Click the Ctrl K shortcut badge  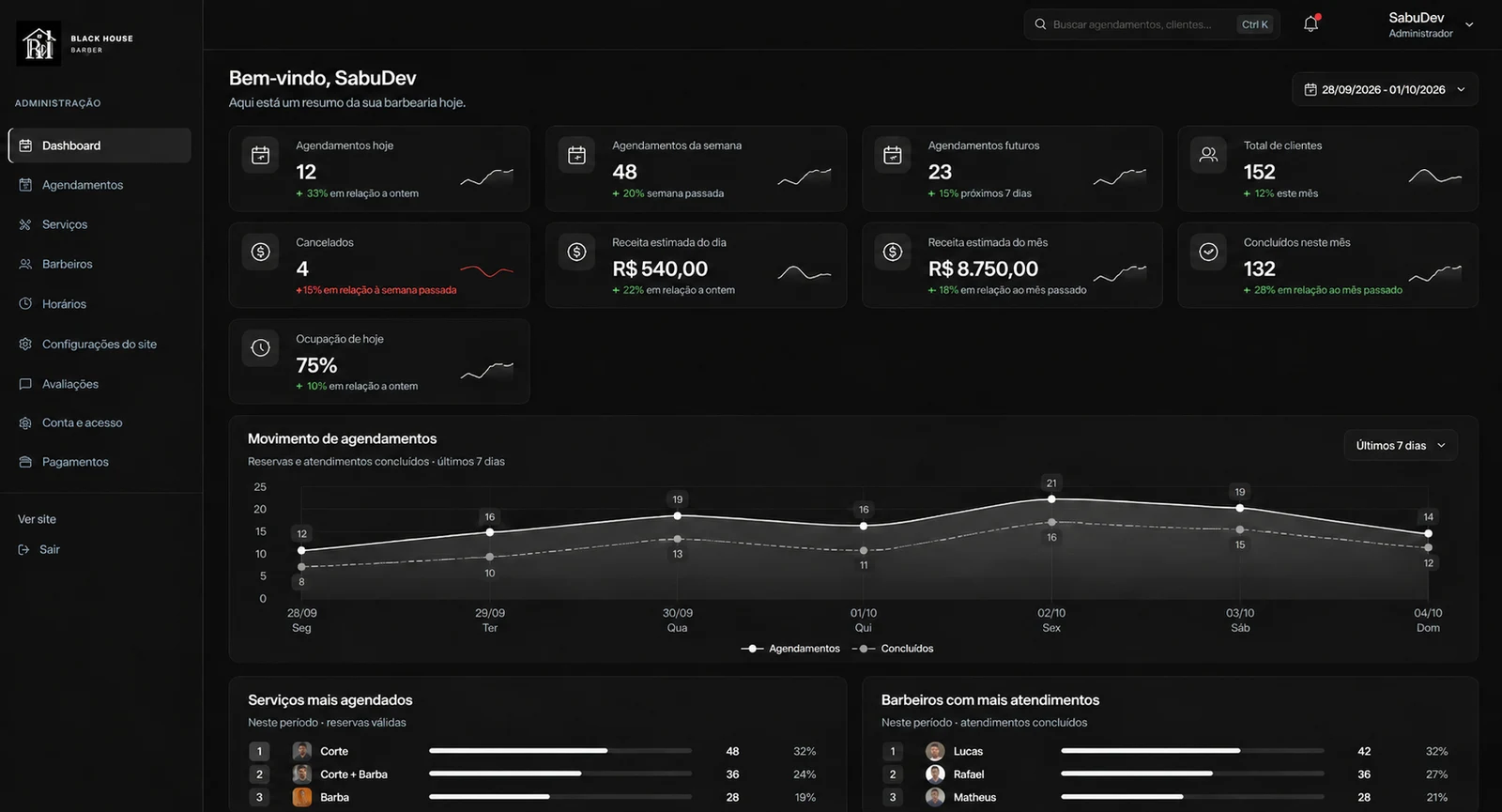pyautogui.click(x=1254, y=24)
